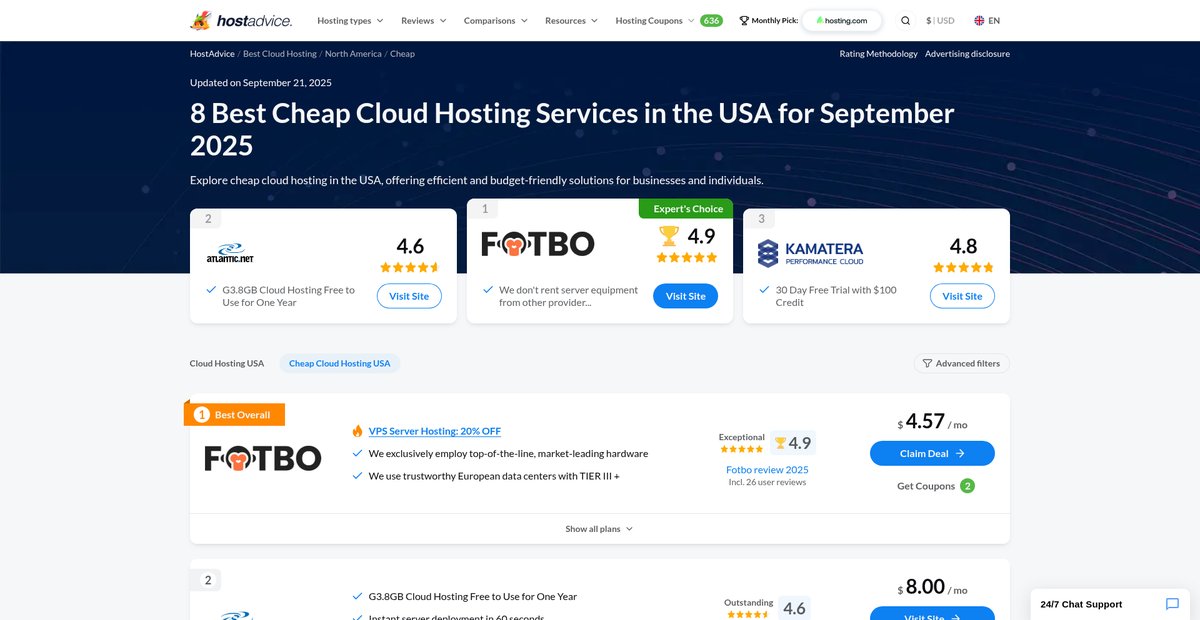
Task: Click the five-star rating under 4.9 in Fotbo card
Action: [x=687, y=257]
